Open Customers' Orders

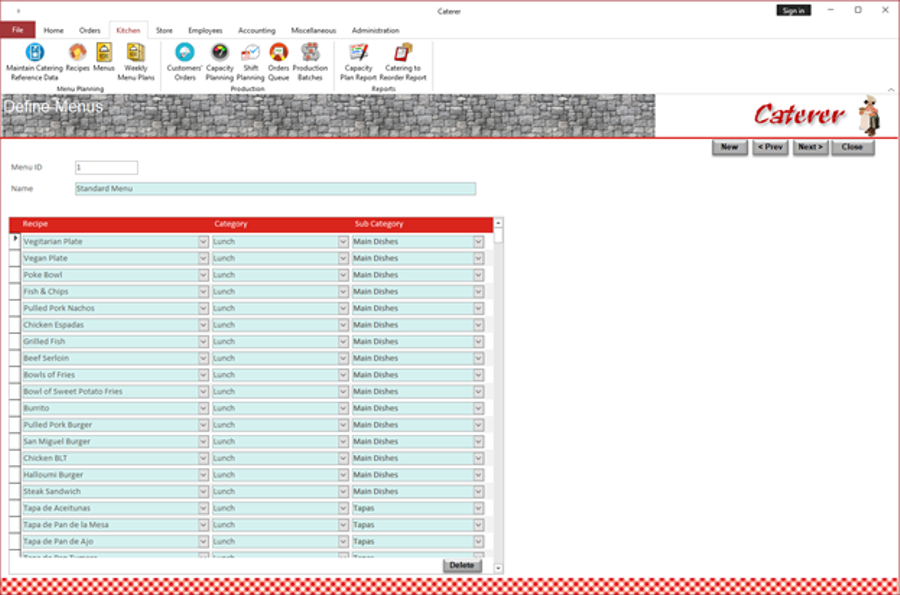click(184, 62)
